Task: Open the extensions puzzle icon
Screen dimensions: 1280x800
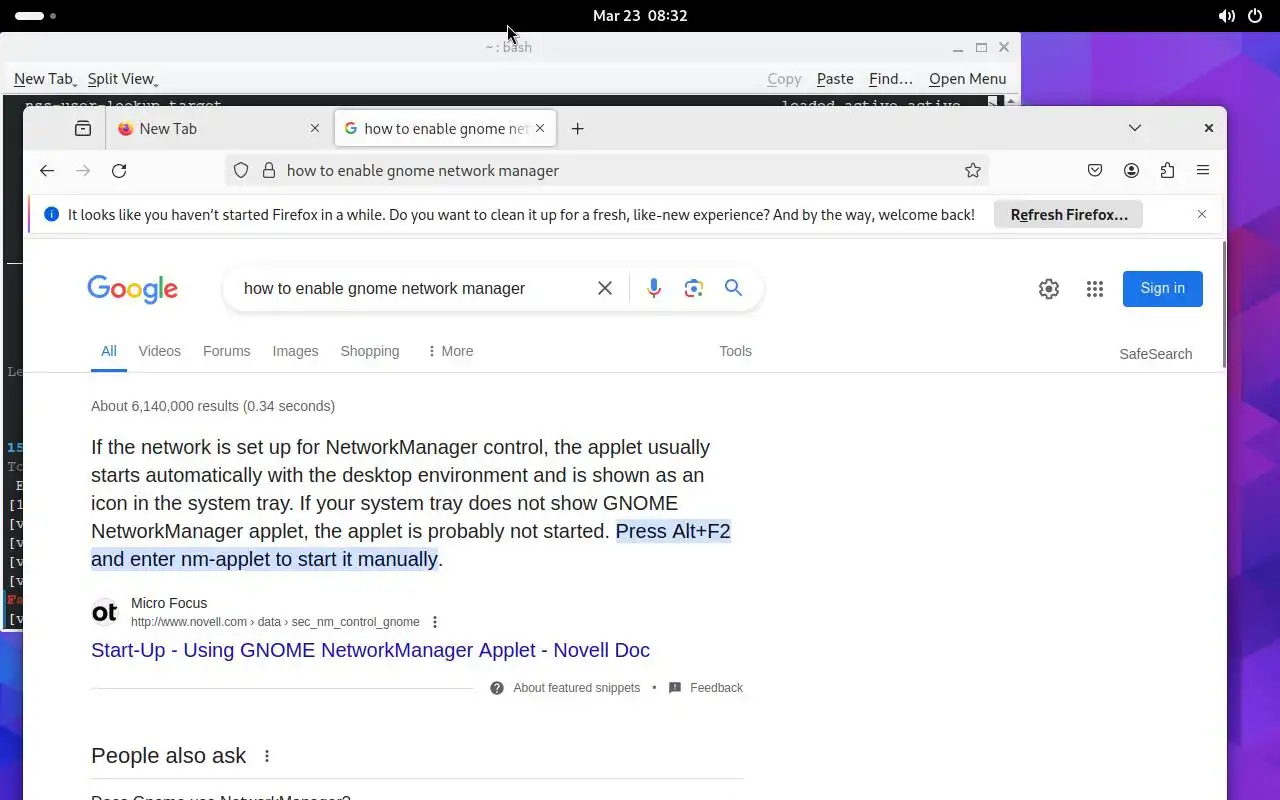Action: pyautogui.click(x=1167, y=171)
